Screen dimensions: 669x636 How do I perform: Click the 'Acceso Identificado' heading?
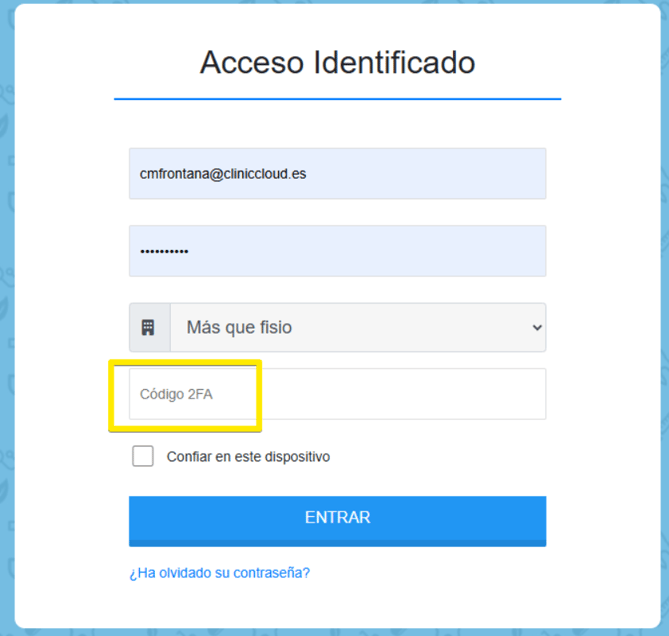(337, 62)
